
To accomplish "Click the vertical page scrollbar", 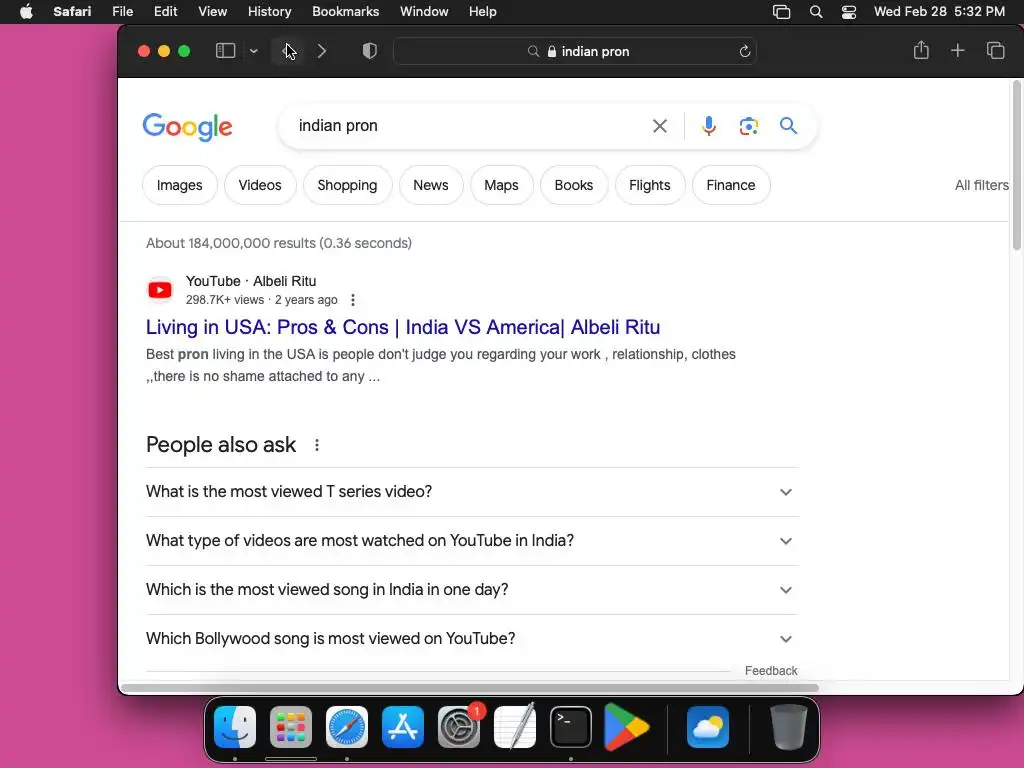I will coord(1016,165).
